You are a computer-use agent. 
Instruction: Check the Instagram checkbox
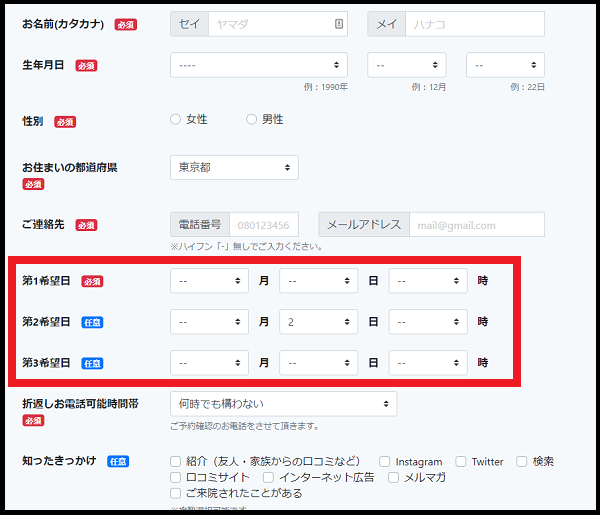[x=385, y=461]
